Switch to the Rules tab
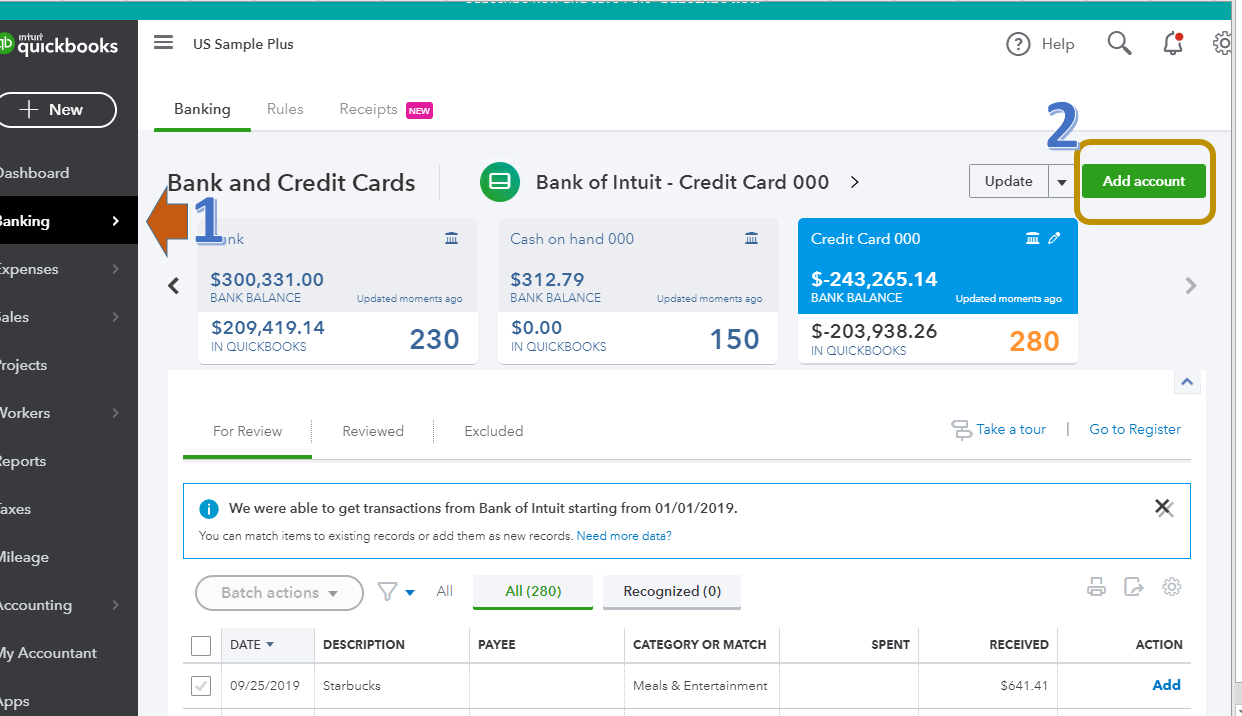The height and width of the screenshot is (716, 1242). point(285,109)
